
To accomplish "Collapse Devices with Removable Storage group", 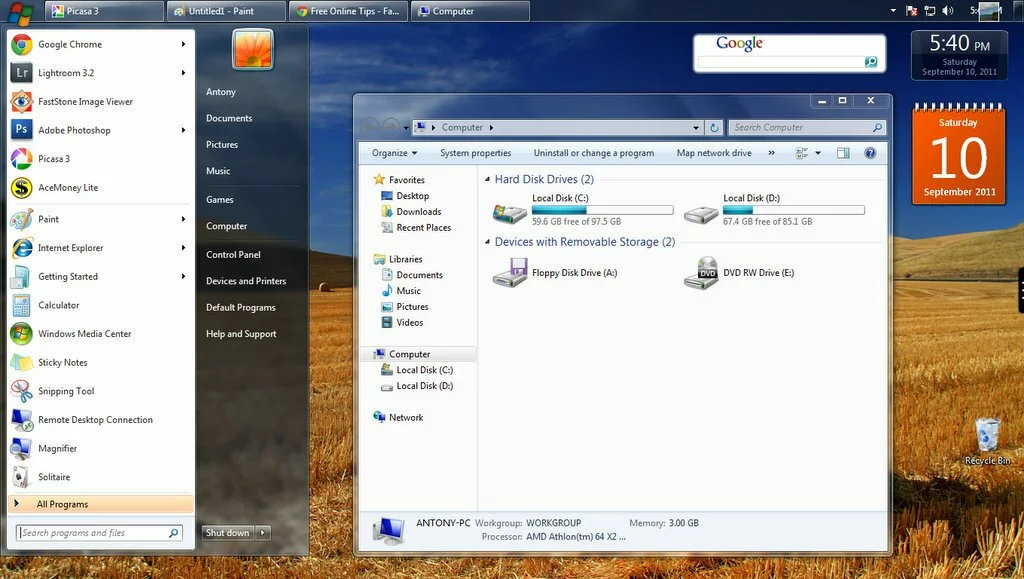I will (487, 242).
